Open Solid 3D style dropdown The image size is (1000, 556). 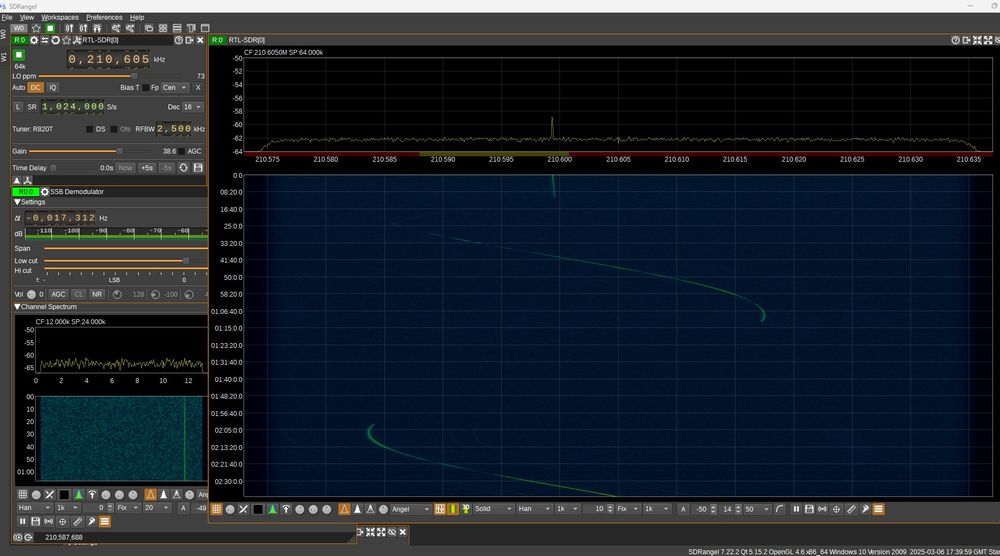[494, 509]
